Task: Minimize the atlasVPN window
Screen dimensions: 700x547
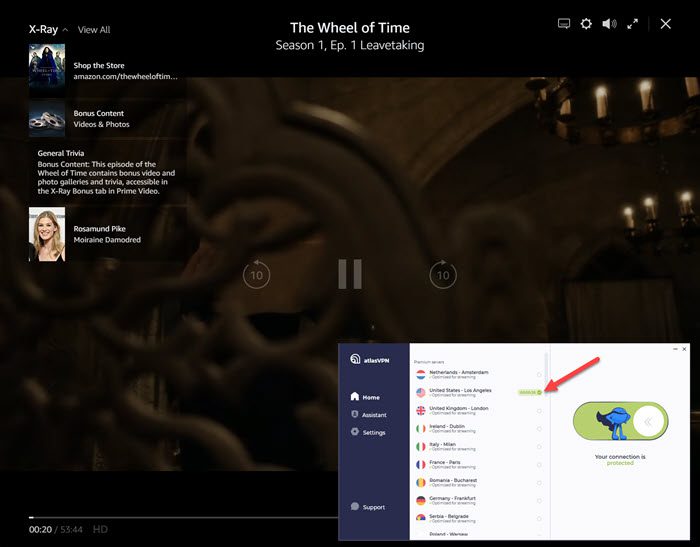Action: point(675,349)
